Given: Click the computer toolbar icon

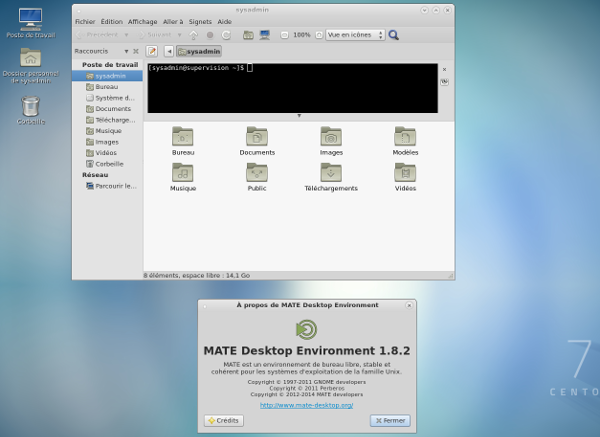Looking at the screenshot, I should [x=264, y=35].
